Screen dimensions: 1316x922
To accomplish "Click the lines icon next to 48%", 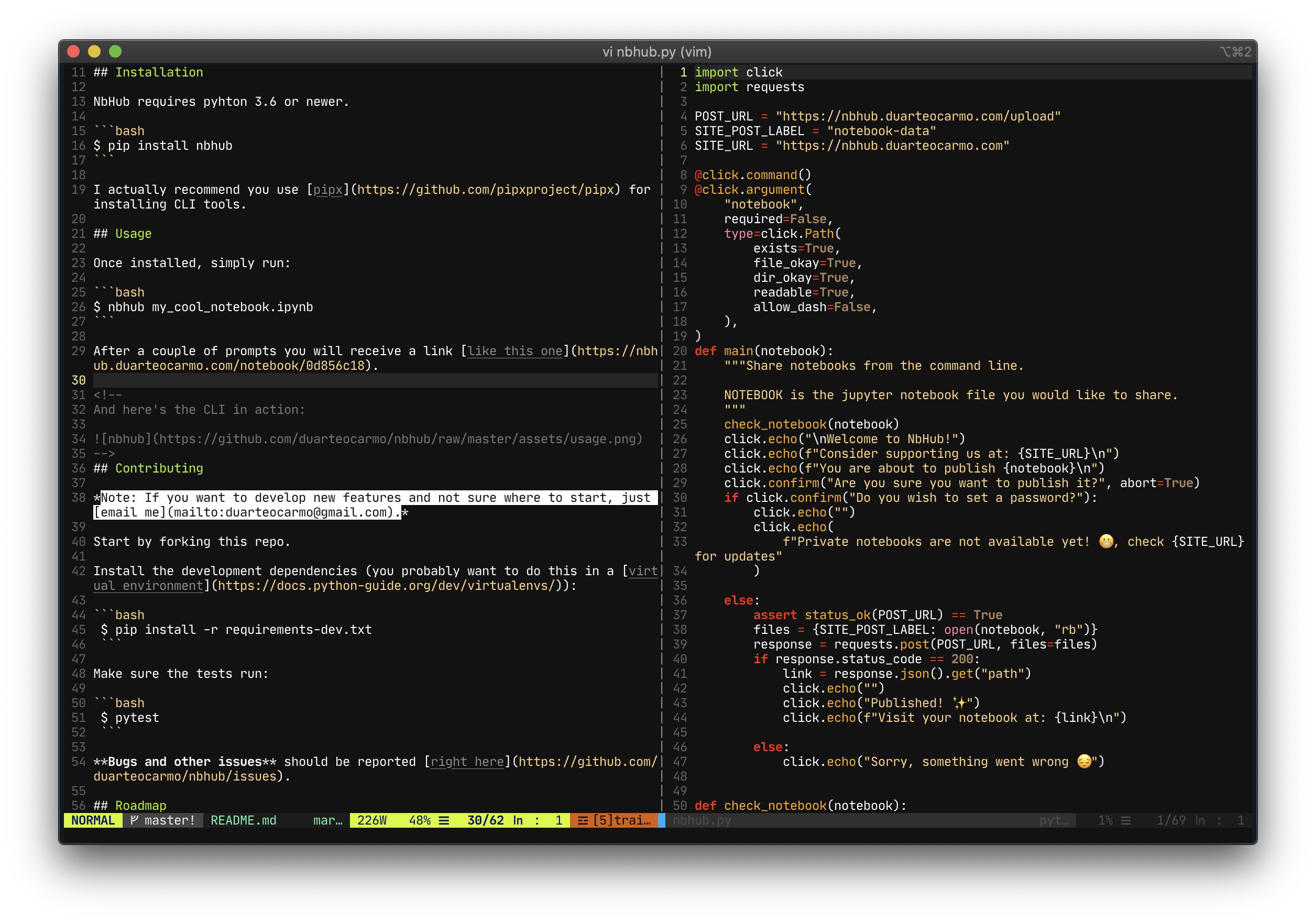I will coord(444,820).
